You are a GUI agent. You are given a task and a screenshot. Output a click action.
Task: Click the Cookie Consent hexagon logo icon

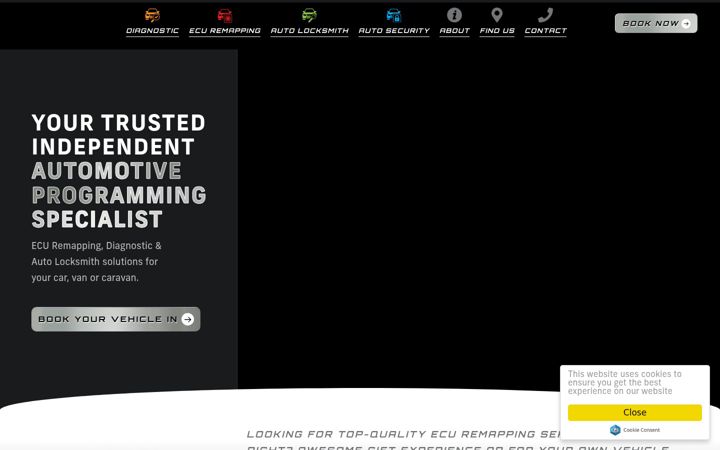point(615,430)
